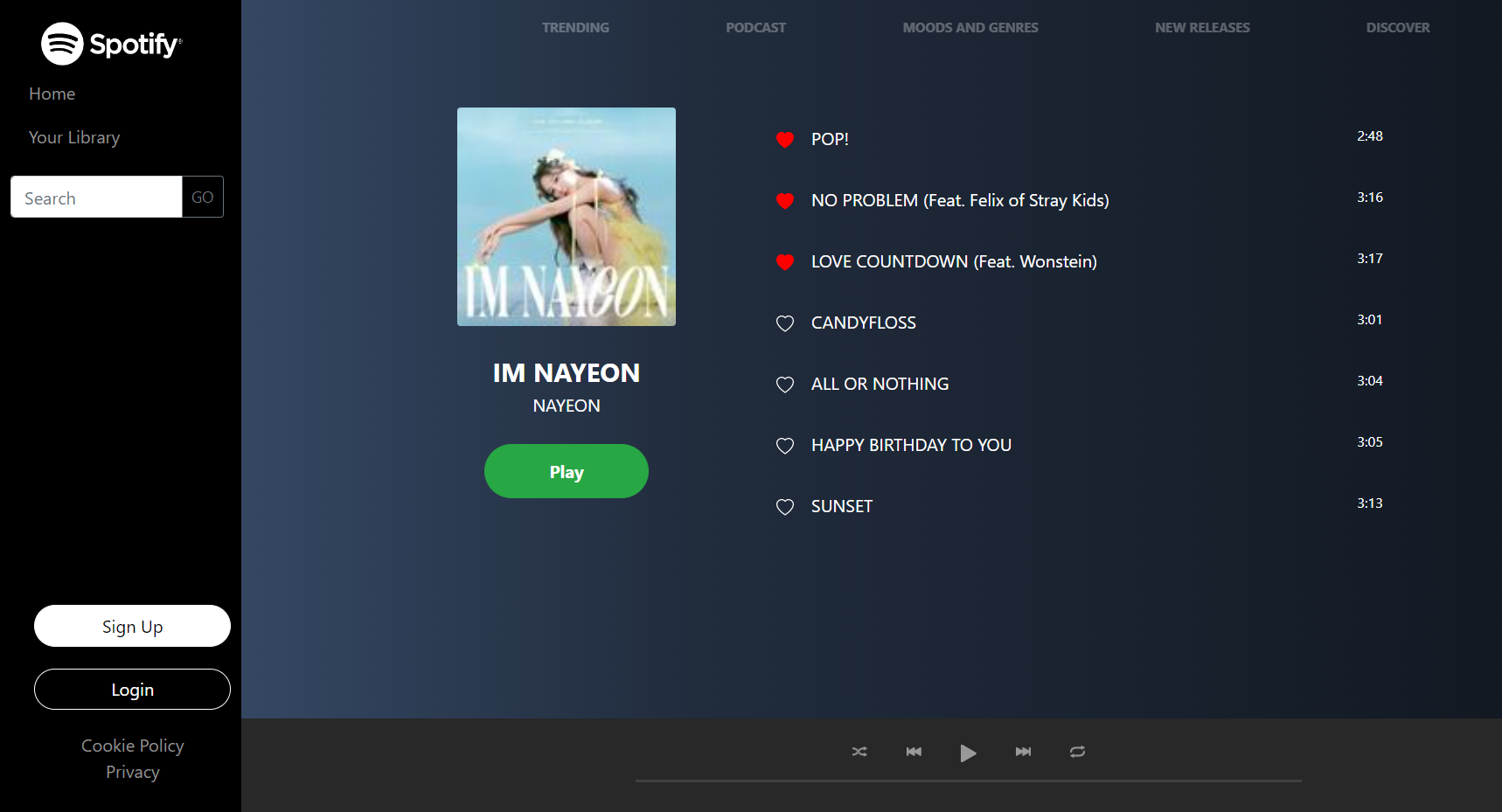Screen dimensions: 1502x812
Task: Enable the repeat playback icon
Action: (1076, 752)
